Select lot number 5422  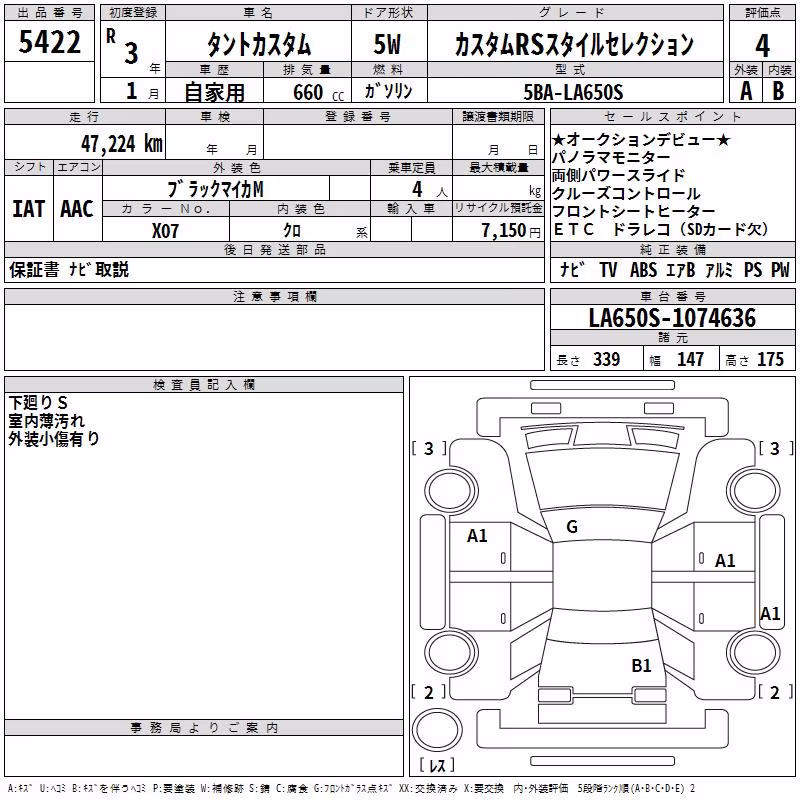(49, 42)
